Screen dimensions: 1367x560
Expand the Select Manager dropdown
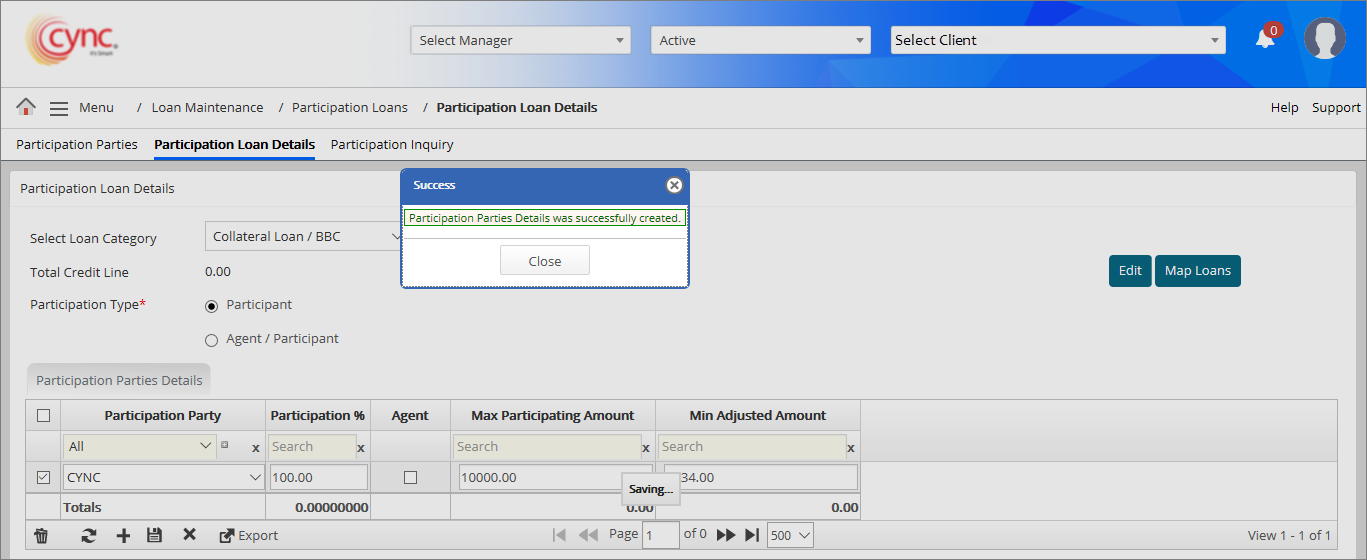click(520, 40)
